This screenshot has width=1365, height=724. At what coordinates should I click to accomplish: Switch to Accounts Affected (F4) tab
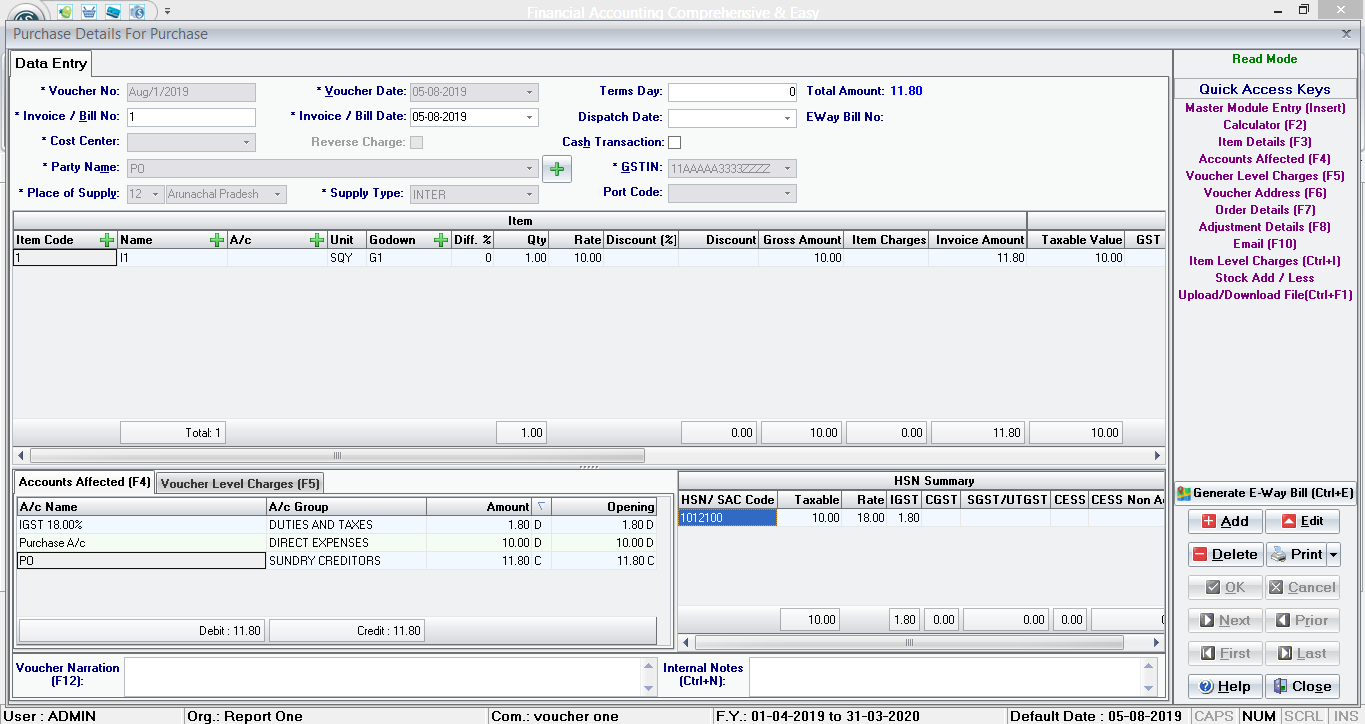pyautogui.click(x=85, y=482)
